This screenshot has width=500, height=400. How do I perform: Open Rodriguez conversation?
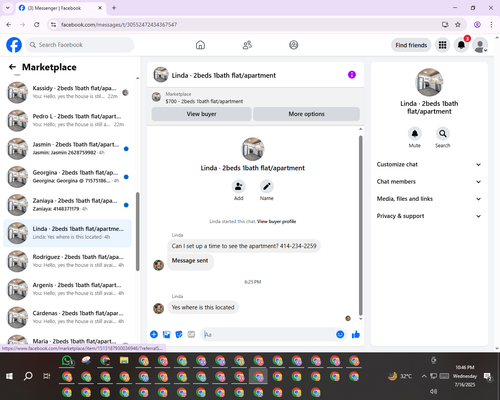point(68,261)
